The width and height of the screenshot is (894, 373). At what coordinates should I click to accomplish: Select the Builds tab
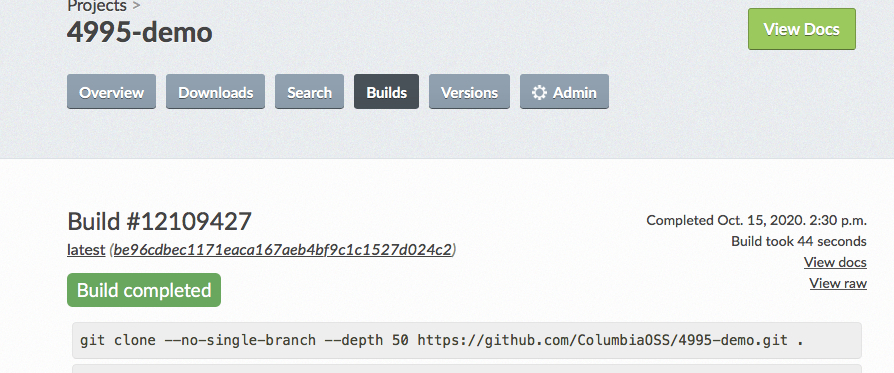tap(387, 91)
